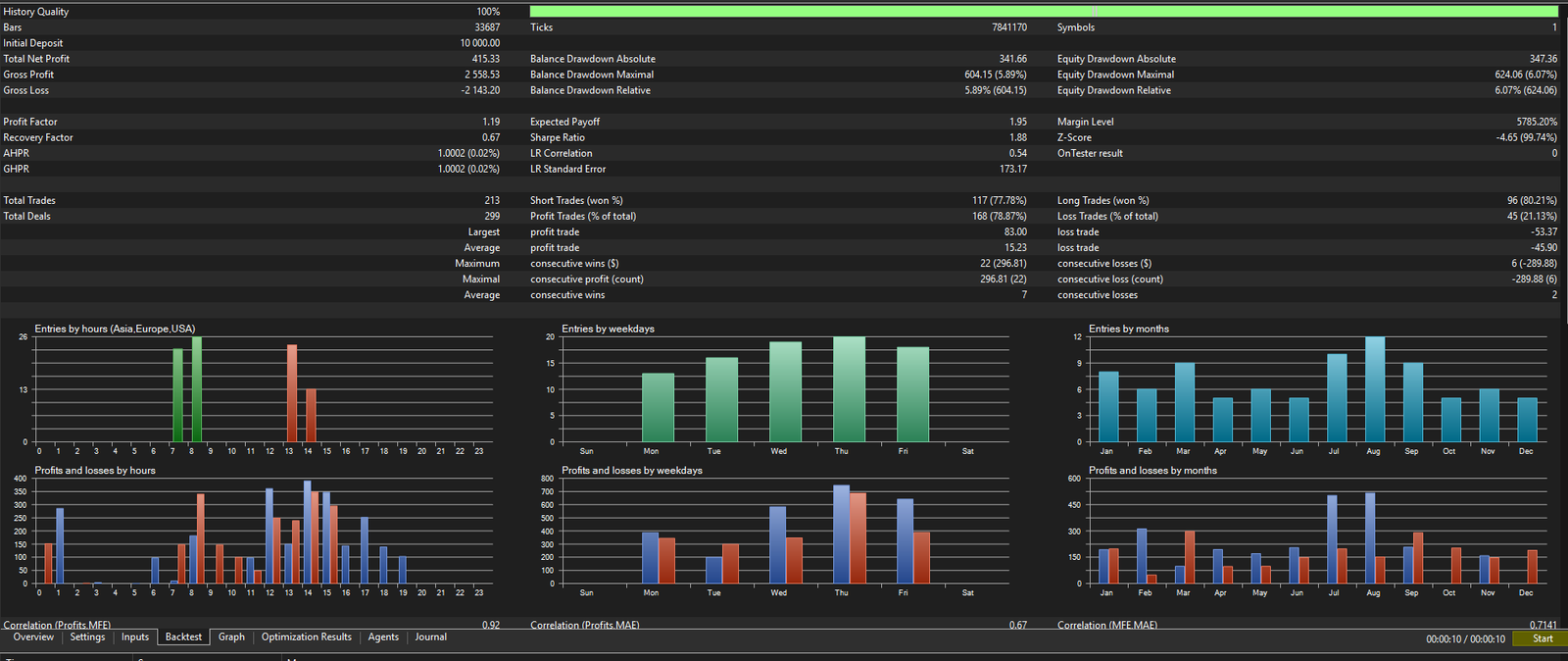Select Profits and losses by hours title

(95, 471)
